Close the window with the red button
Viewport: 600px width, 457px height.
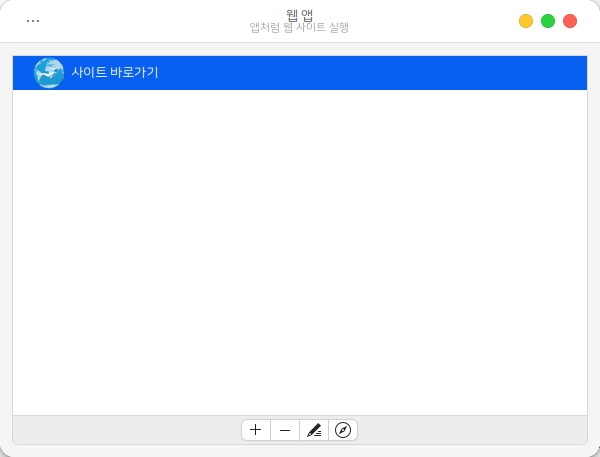pos(570,21)
